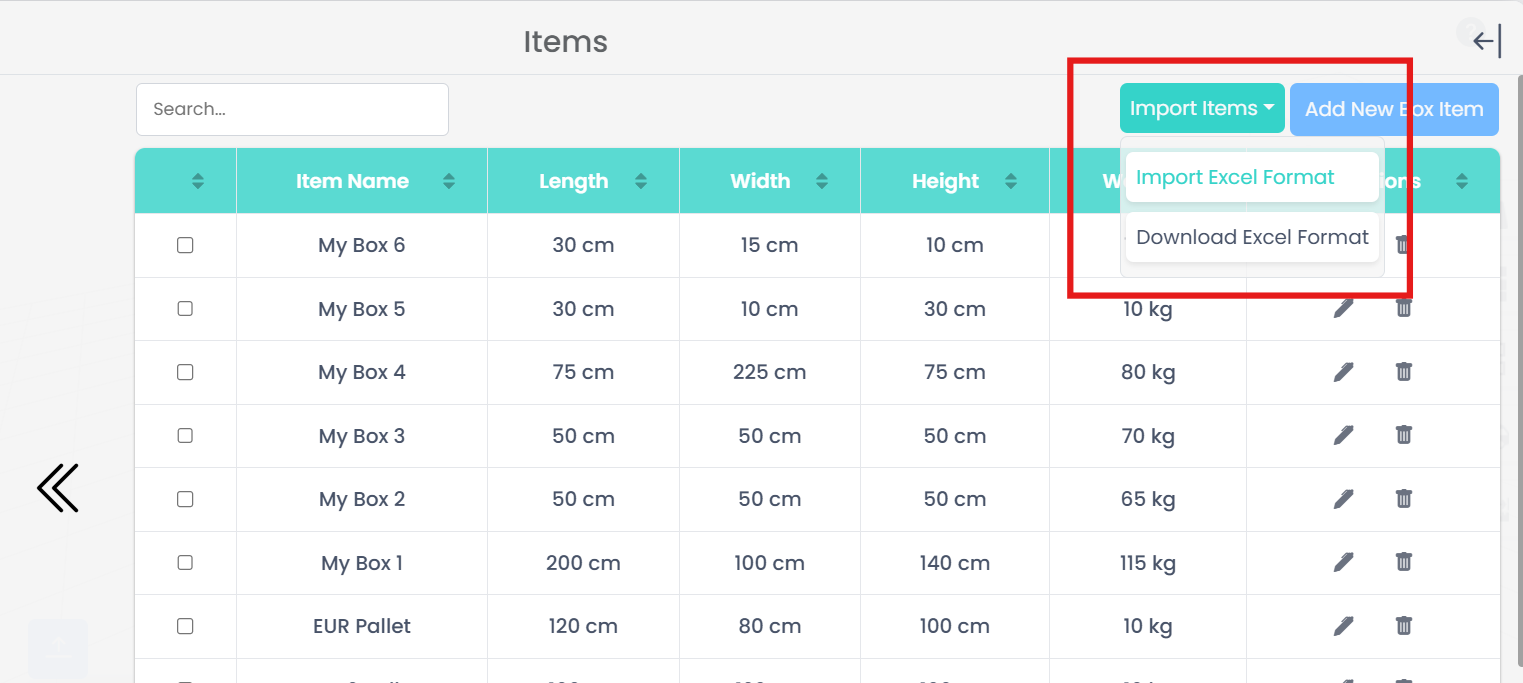Click trash icon for My Box 2
The image size is (1523, 683).
pos(1404,498)
